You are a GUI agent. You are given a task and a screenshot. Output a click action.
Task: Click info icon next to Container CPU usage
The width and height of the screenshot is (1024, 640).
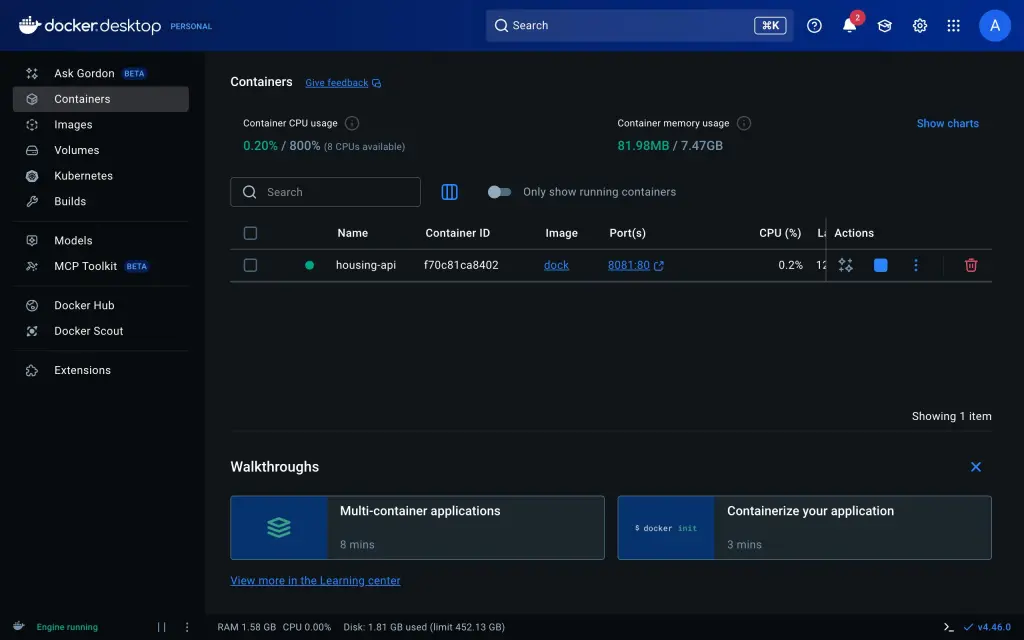[351, 123]
